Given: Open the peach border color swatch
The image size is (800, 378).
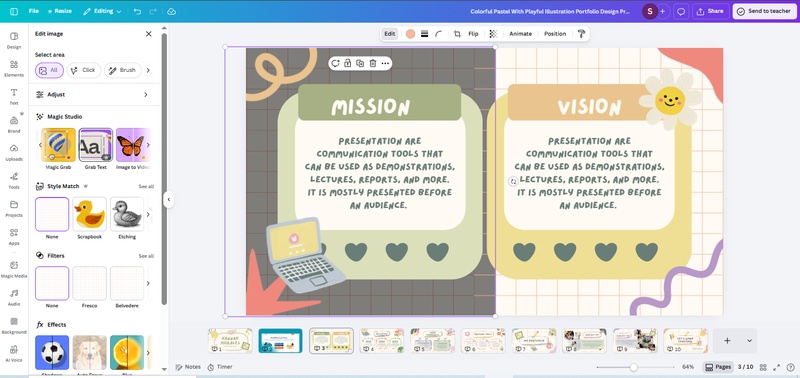Looking at the screenshot, I should [x=411, y=34].
